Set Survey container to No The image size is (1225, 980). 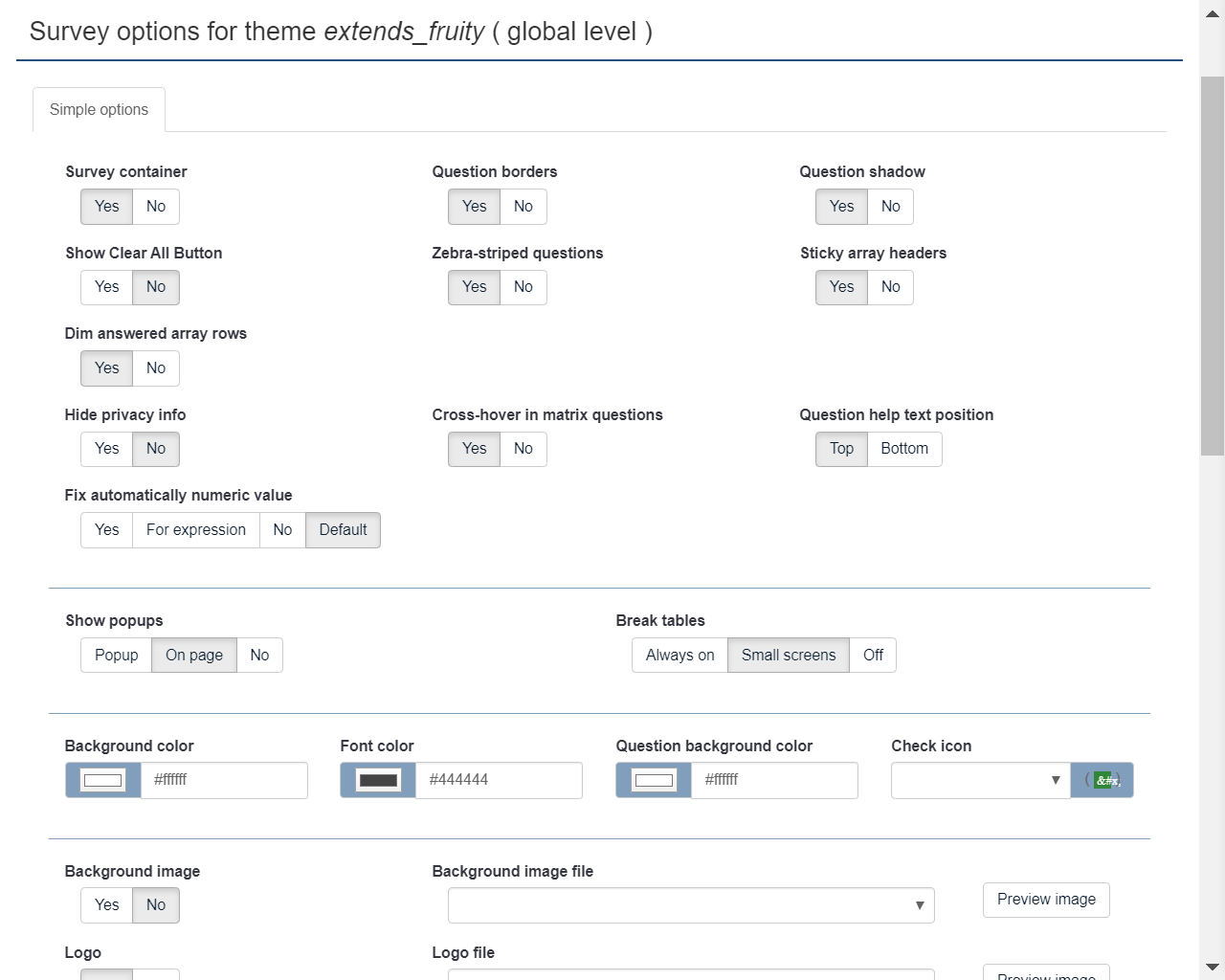(156, 207)
